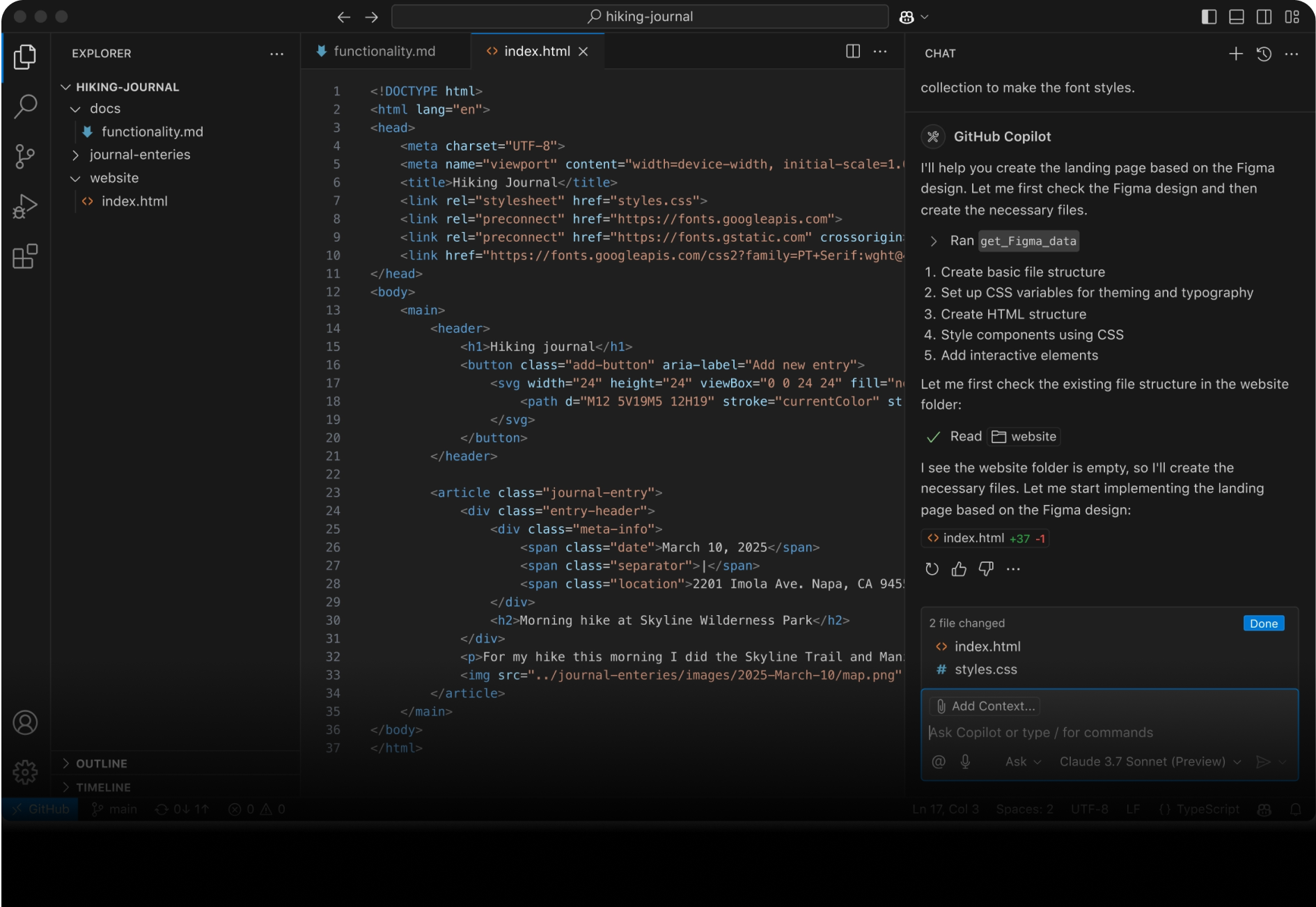The image size is (1316, 907).
Task: Toggle the primary side bar visibility
Action: (1209, 17)
